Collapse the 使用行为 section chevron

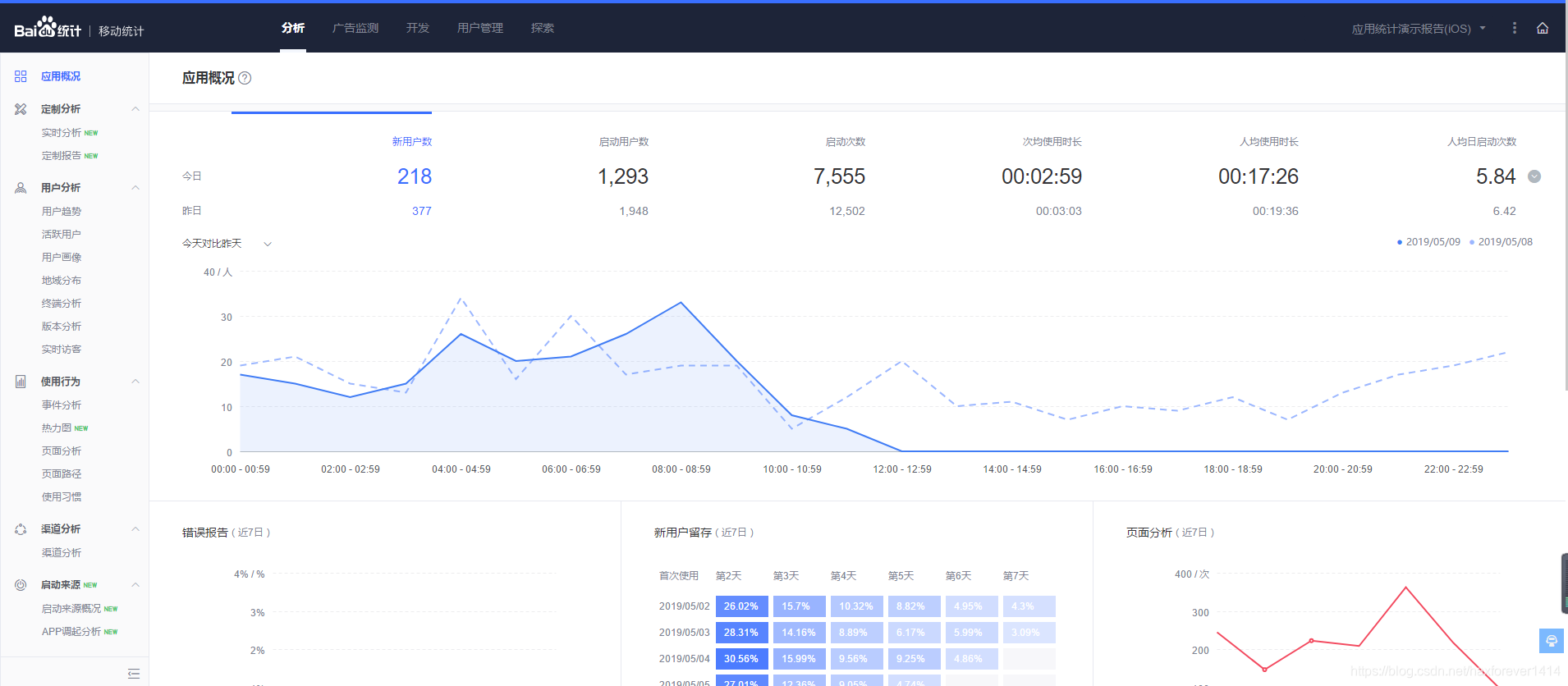135,382
